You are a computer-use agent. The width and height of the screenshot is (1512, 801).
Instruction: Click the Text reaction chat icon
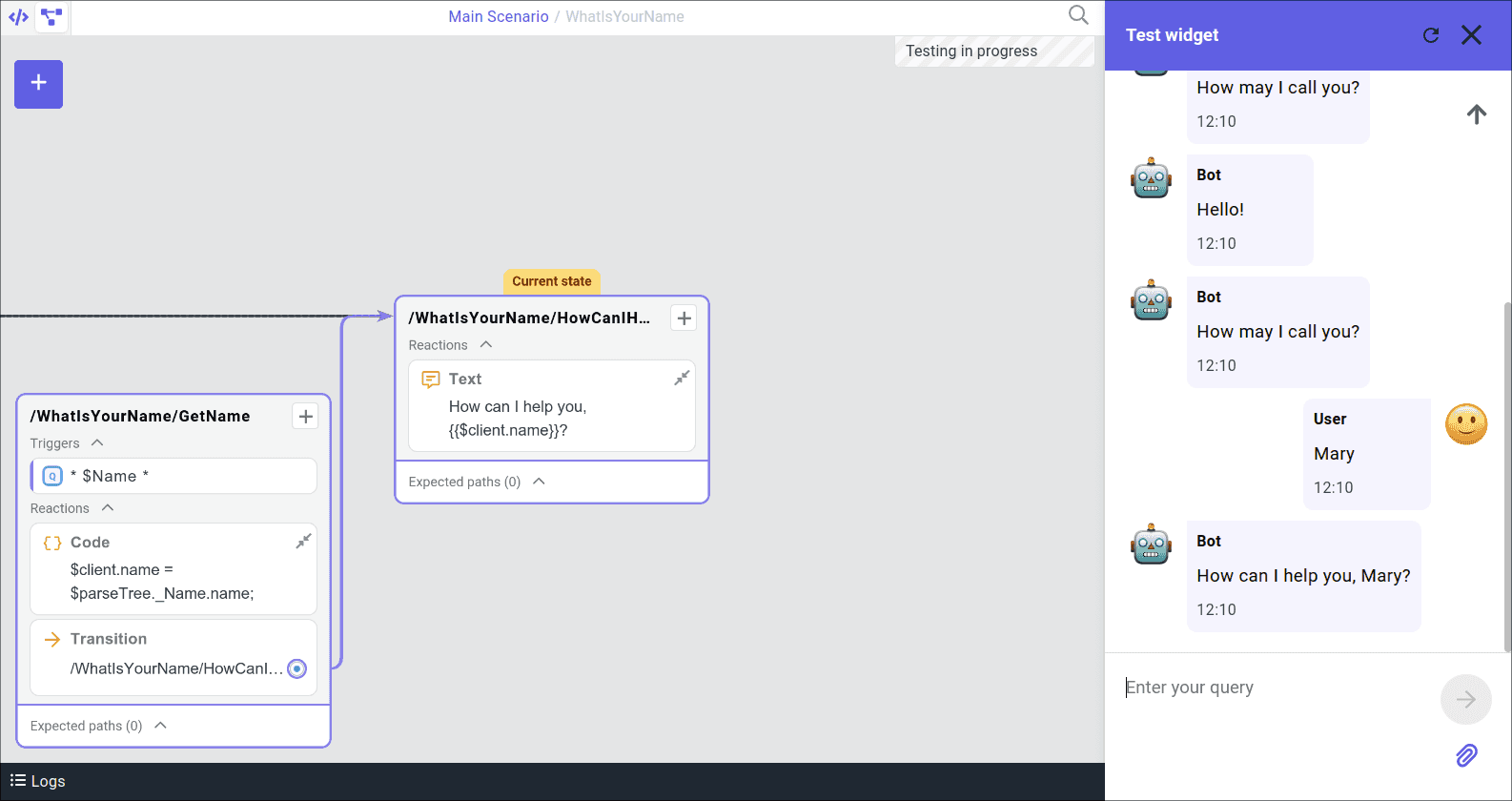[x=431, y=380]
